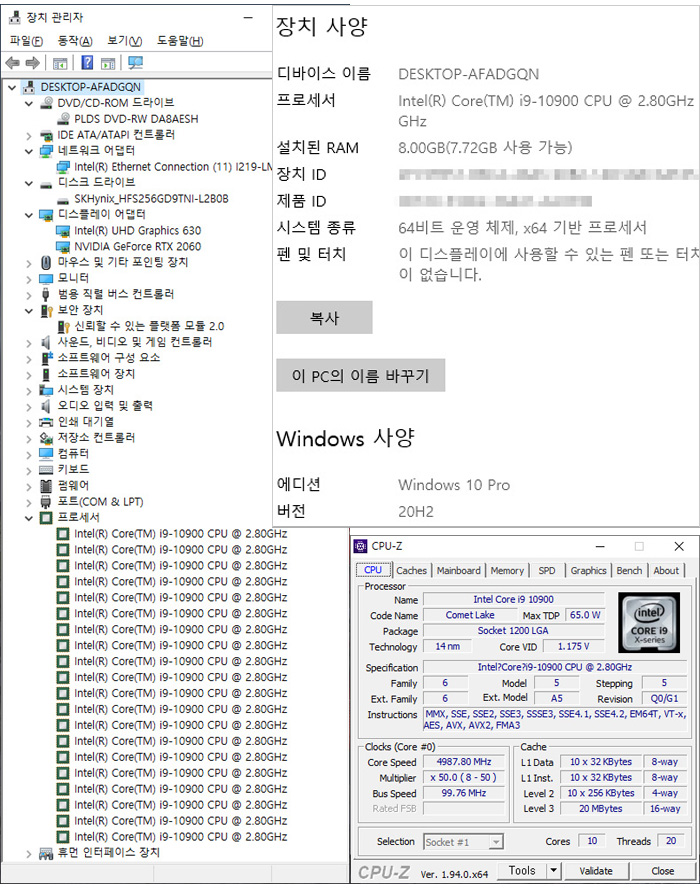
Task: Click the storage controller category icon
Action: coord(46,438)
